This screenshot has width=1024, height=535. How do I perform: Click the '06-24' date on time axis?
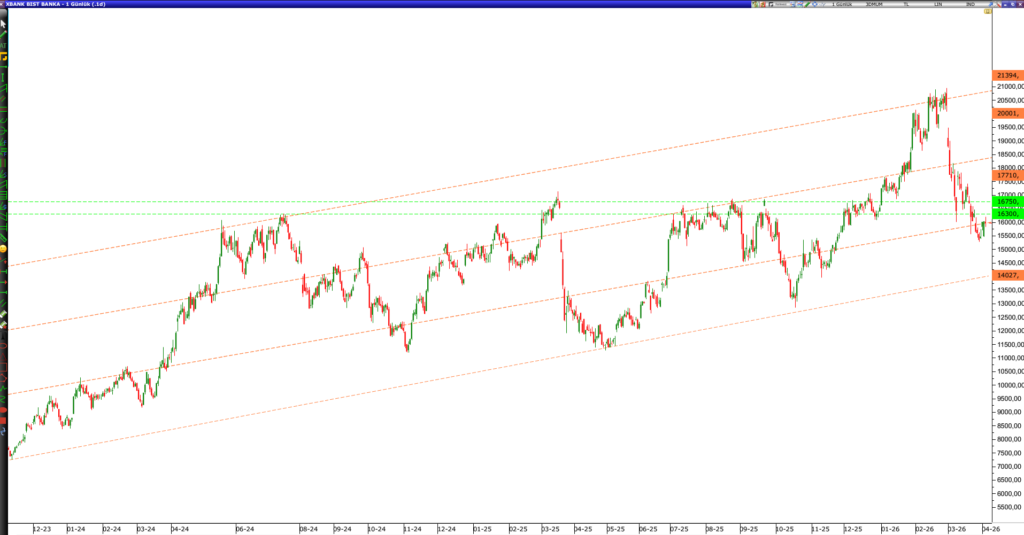244,528
